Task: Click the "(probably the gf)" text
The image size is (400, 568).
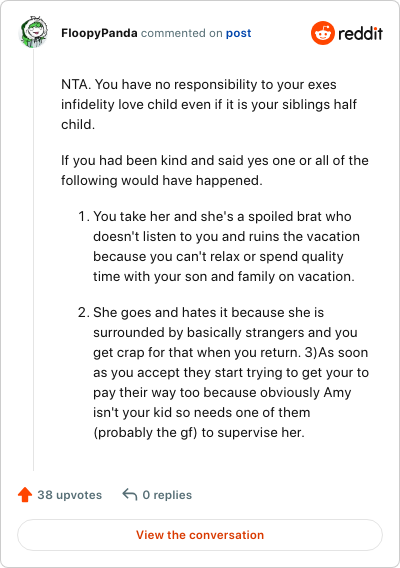Action: pyautogui.click(x=145, y=433)
